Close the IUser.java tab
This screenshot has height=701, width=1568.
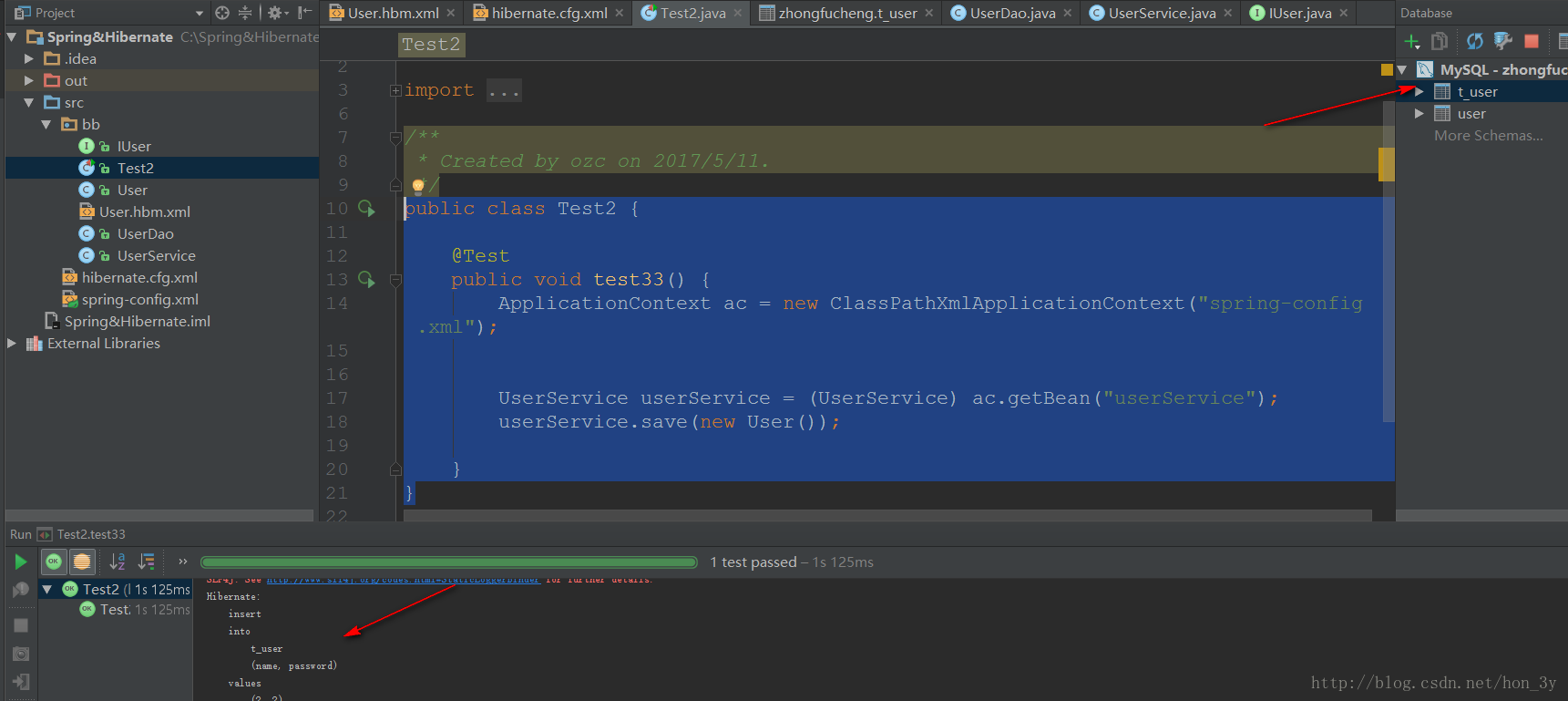tap(1344, 13)
